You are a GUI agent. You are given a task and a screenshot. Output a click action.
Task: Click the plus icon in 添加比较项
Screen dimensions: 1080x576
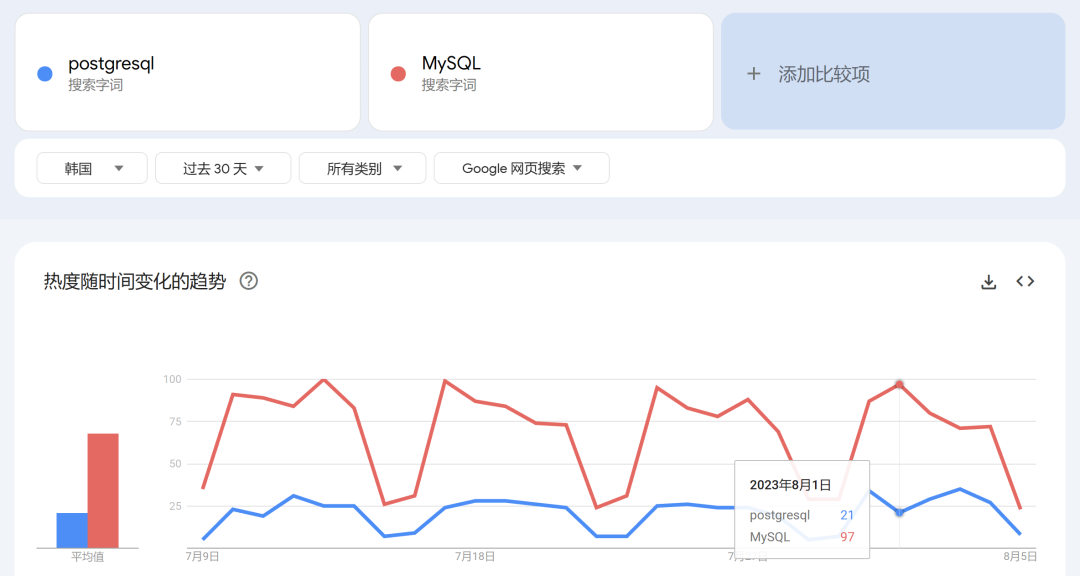click(754, 74)
